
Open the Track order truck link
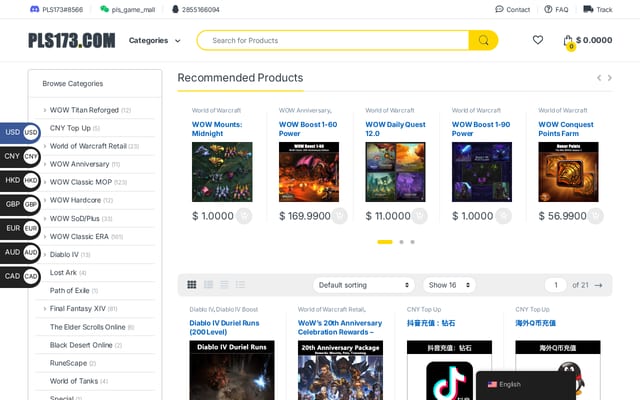pos(598,9)
